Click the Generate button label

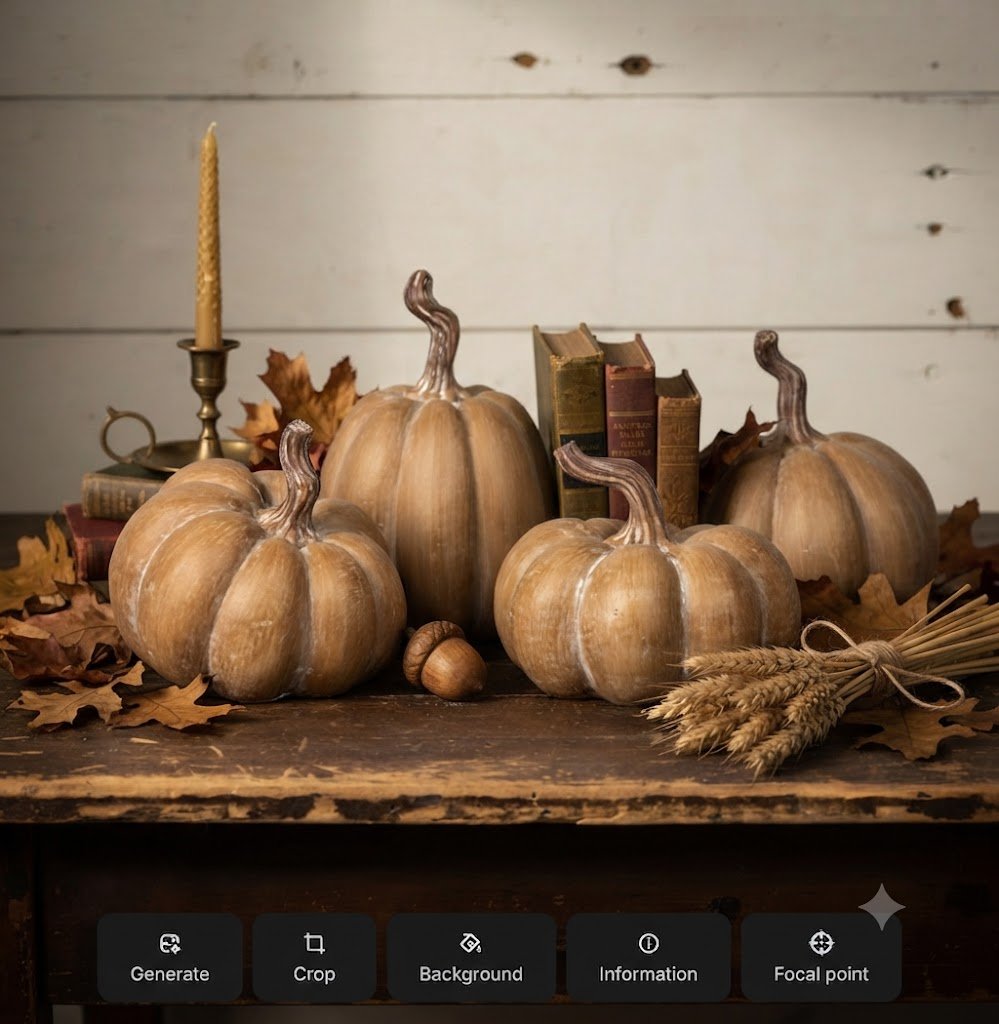(x=170, y=974)
